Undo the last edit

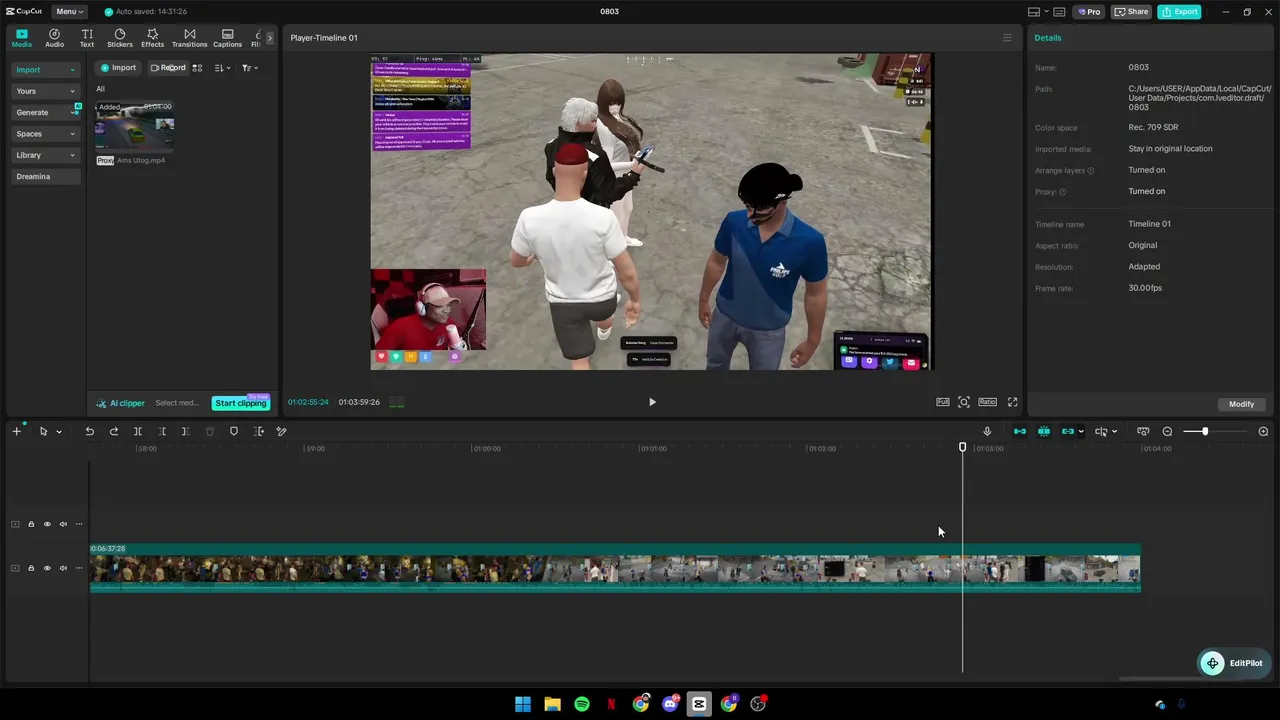tap(89, 431)
